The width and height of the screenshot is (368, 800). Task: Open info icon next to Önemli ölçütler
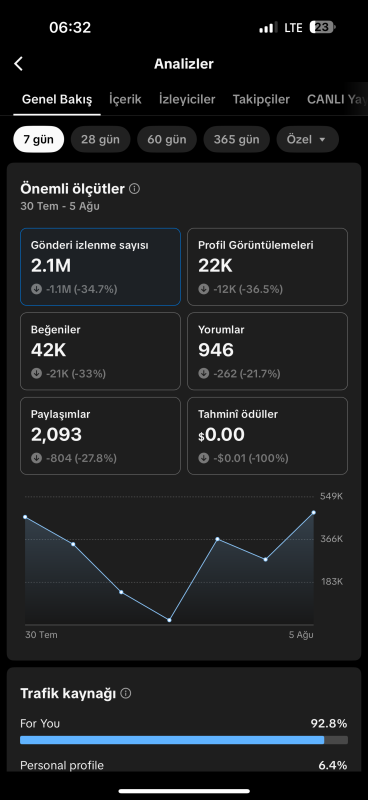coord(135,189)
